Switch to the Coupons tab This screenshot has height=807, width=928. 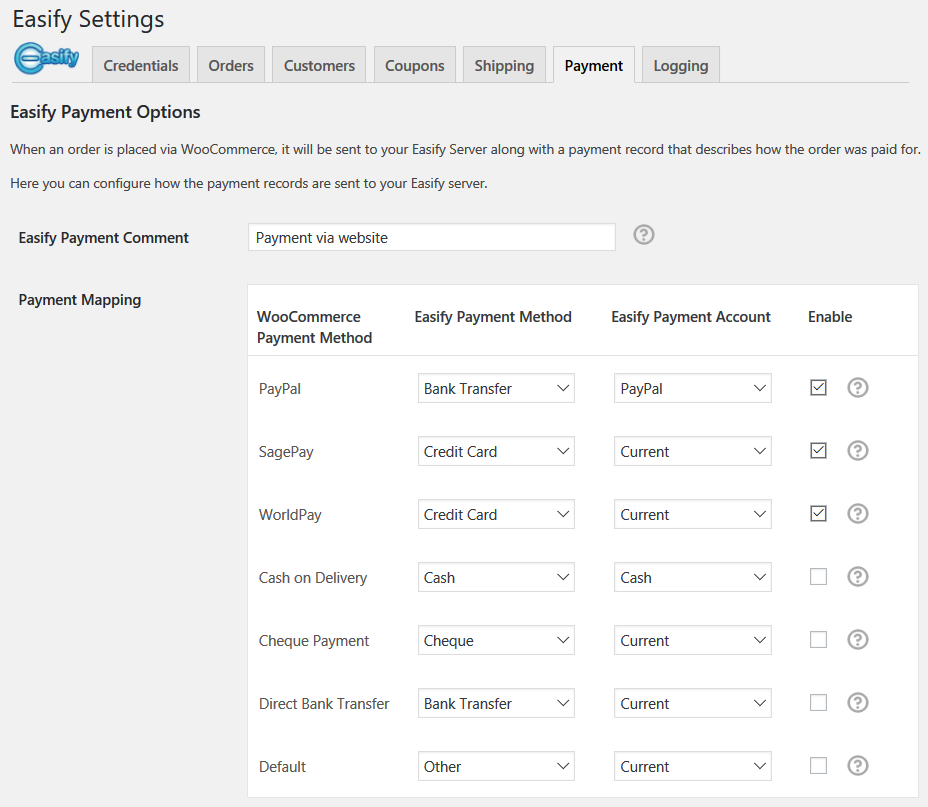(x=415, y=65)
